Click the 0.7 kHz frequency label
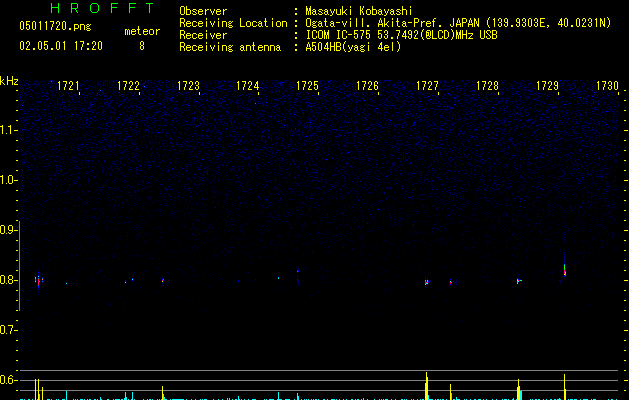The height and width of the screenshot is (400, 629). 8,330
